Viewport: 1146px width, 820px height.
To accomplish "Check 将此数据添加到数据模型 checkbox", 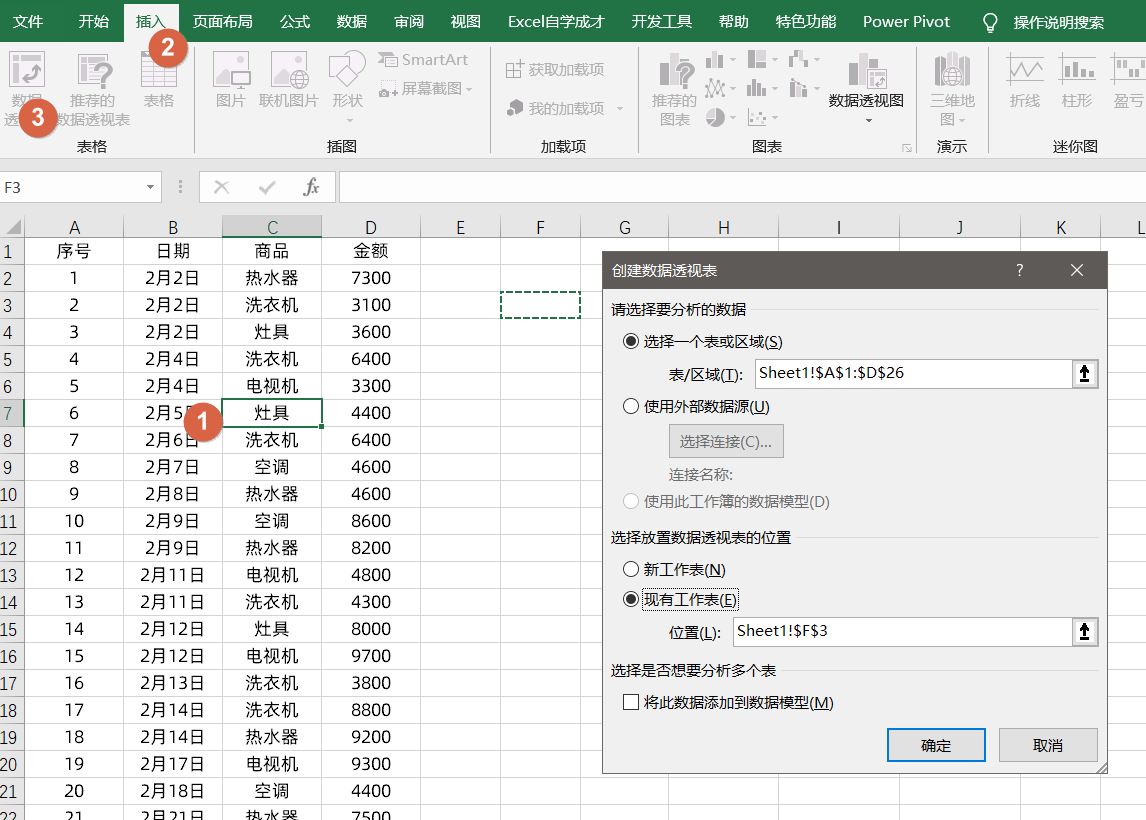I will click(630, 702).
